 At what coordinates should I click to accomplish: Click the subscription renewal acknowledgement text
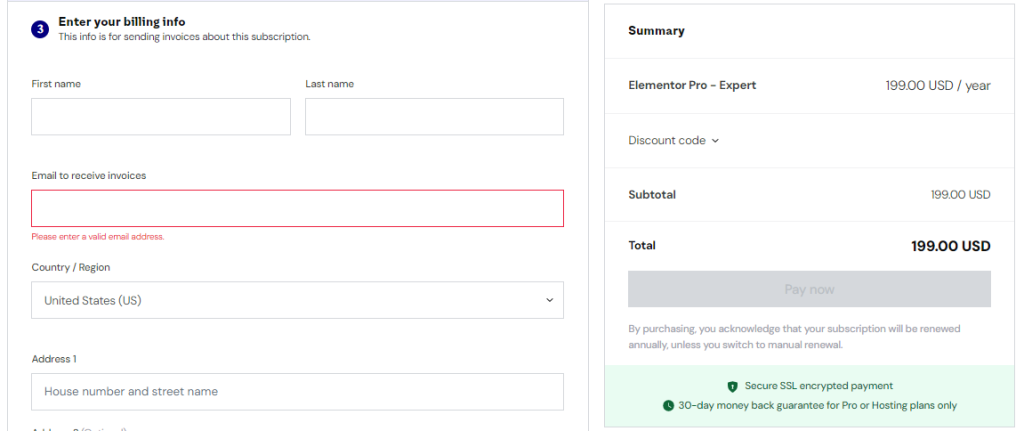pyautogui.click(x=794, y=337)
